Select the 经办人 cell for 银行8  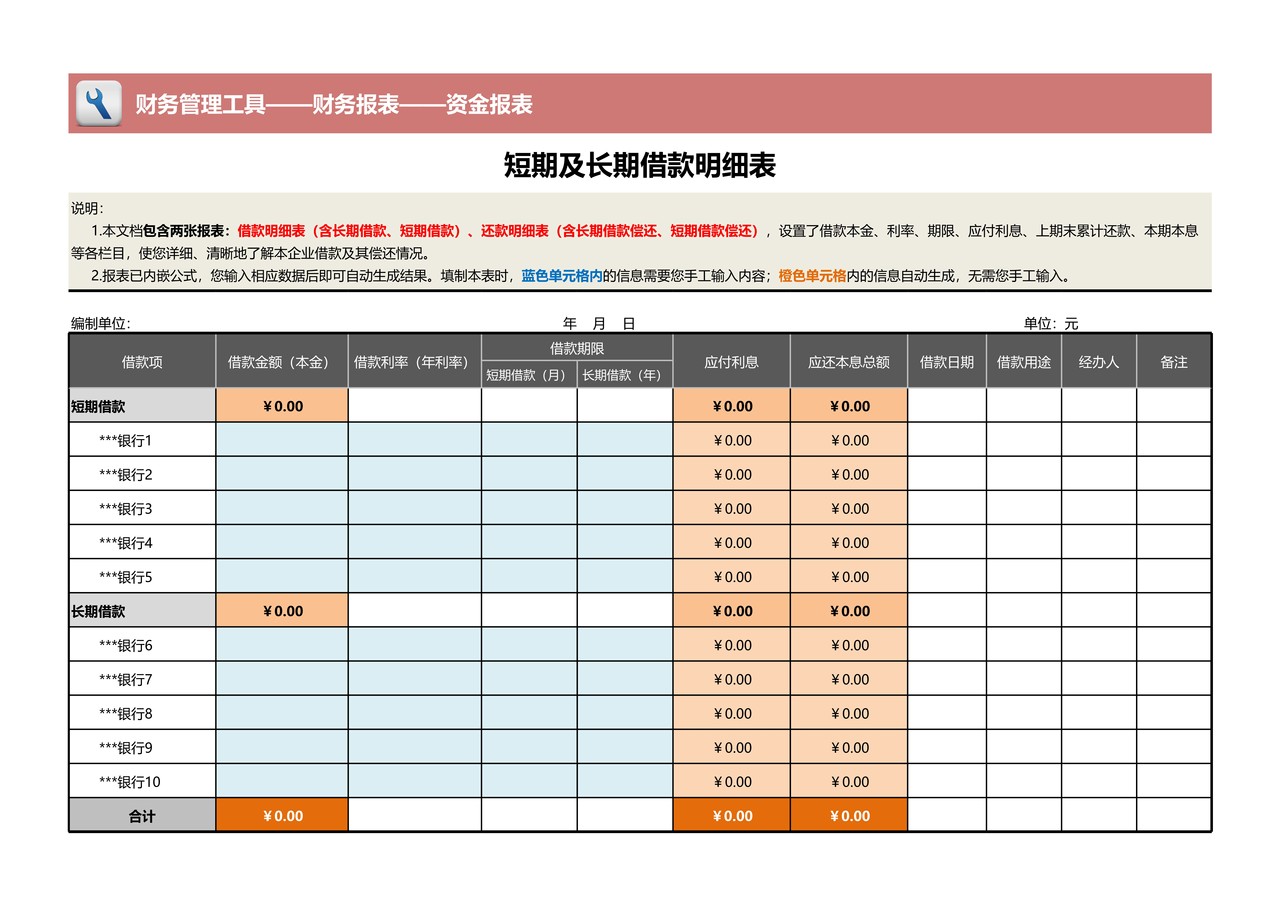[x=1098, y=713]
